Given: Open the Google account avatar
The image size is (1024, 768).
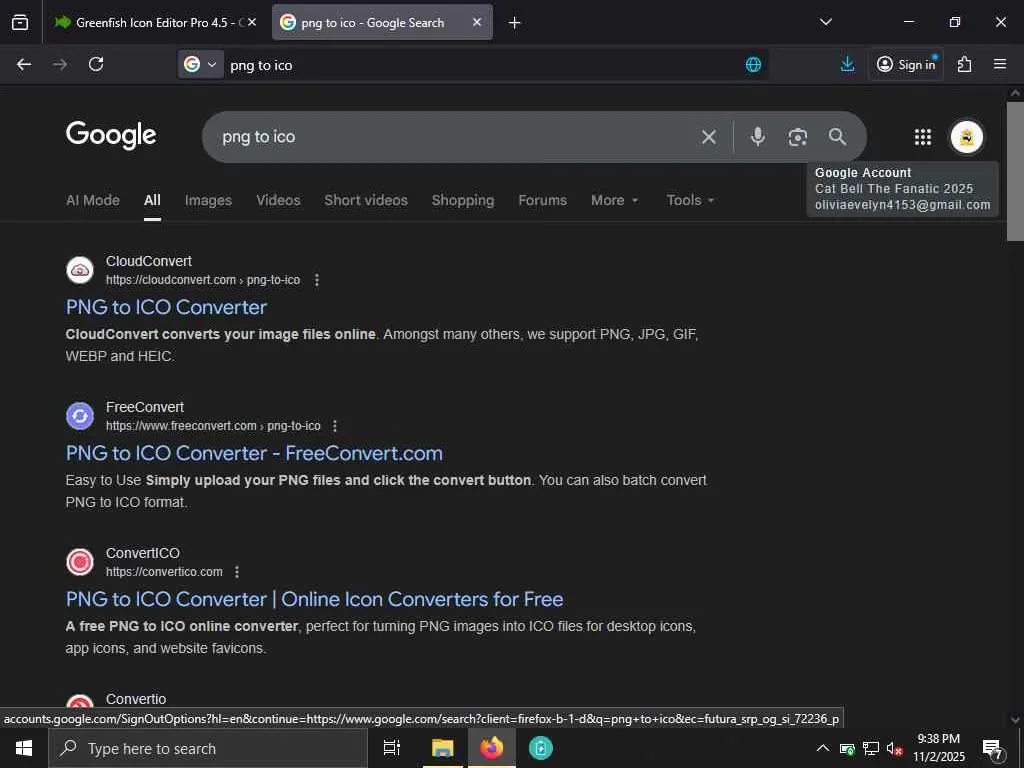Looking at the screenshot, I should [967, 137].
